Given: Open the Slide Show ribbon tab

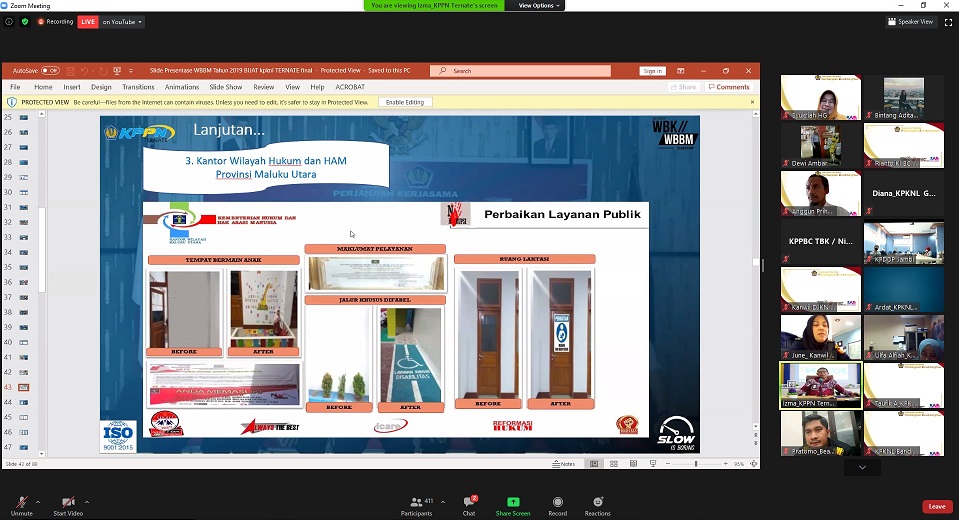Looking at the screenshot, I should click(x=225, y=87).
